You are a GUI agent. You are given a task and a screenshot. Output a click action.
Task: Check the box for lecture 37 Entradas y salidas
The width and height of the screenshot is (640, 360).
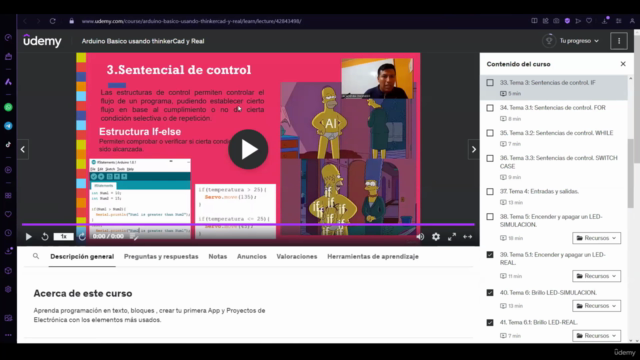click(490, 191)
